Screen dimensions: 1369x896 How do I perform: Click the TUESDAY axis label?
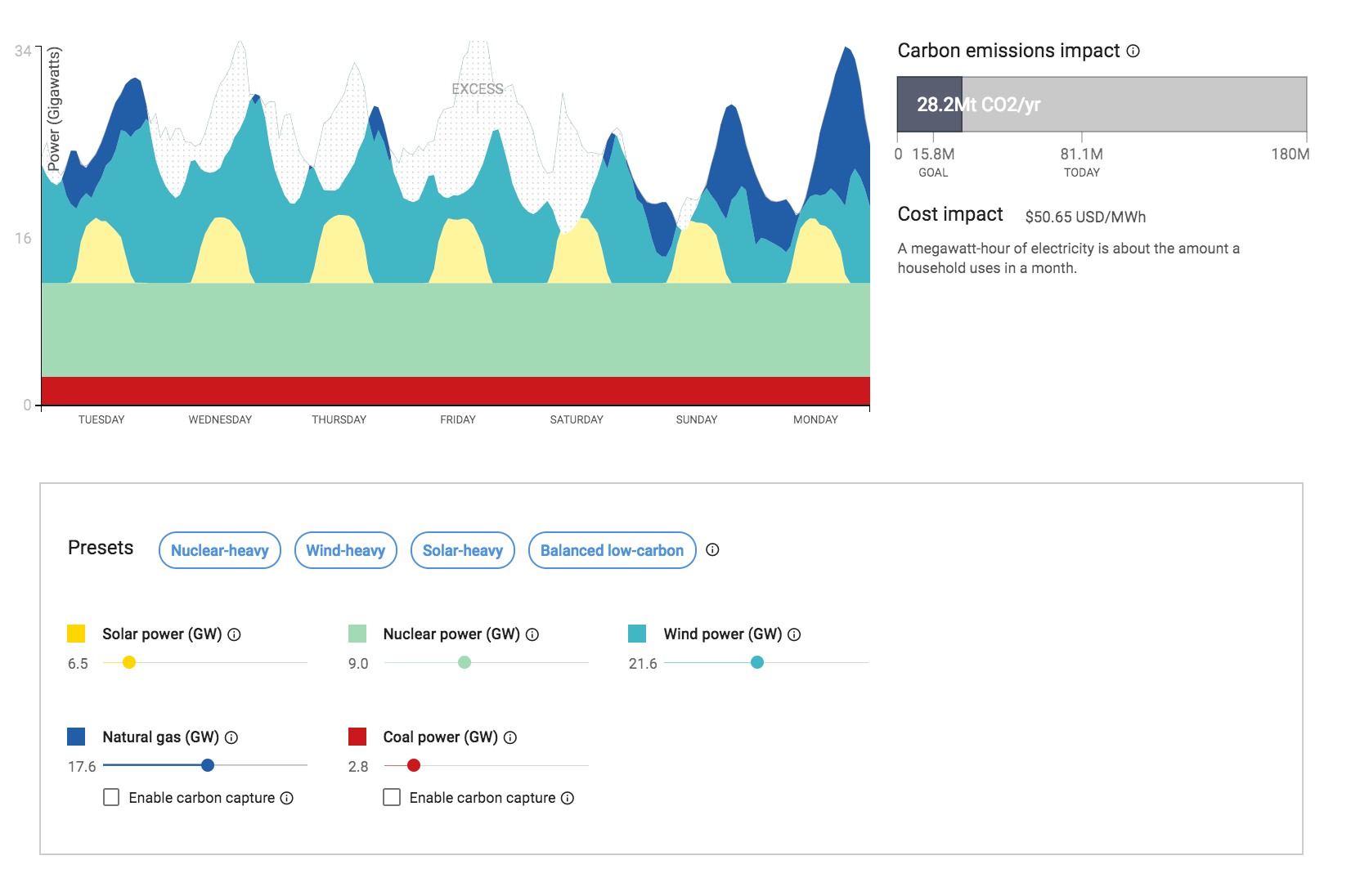(101, 419)
